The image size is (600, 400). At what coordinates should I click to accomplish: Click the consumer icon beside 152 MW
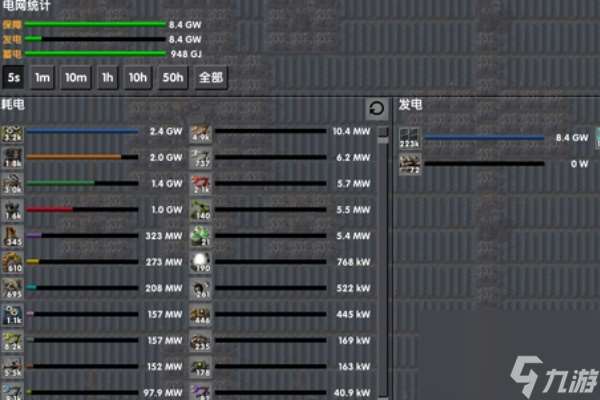12,366
